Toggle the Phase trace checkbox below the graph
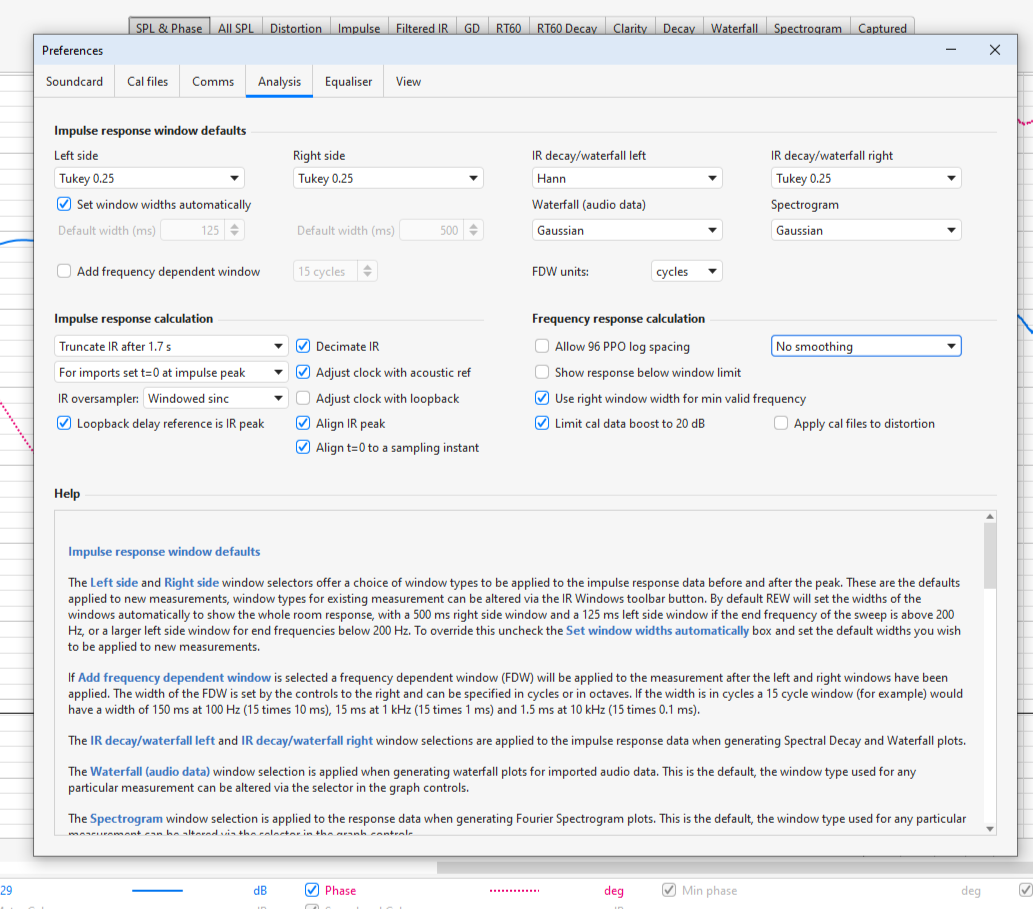 312,890
